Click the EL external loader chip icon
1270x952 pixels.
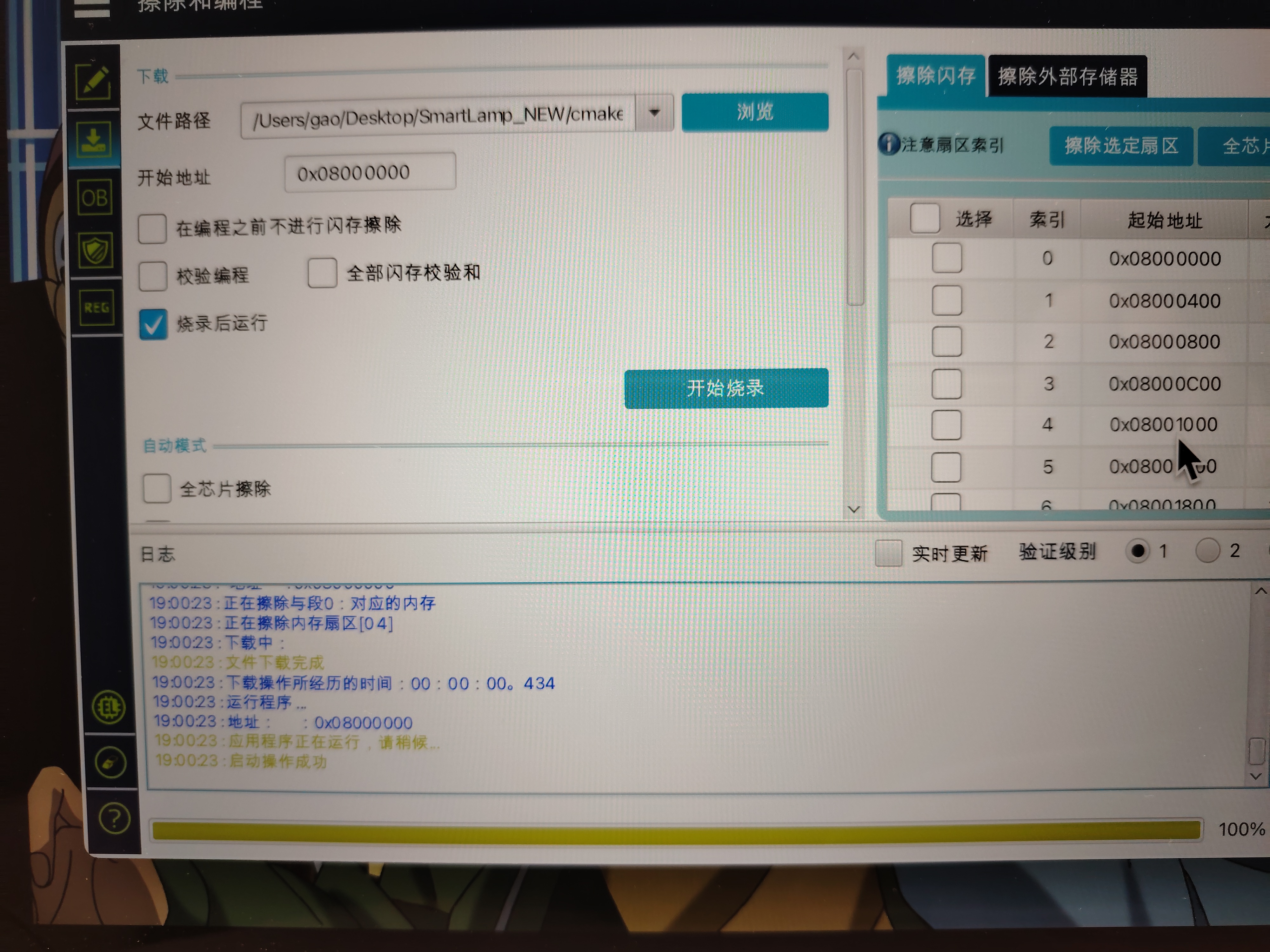109,707
